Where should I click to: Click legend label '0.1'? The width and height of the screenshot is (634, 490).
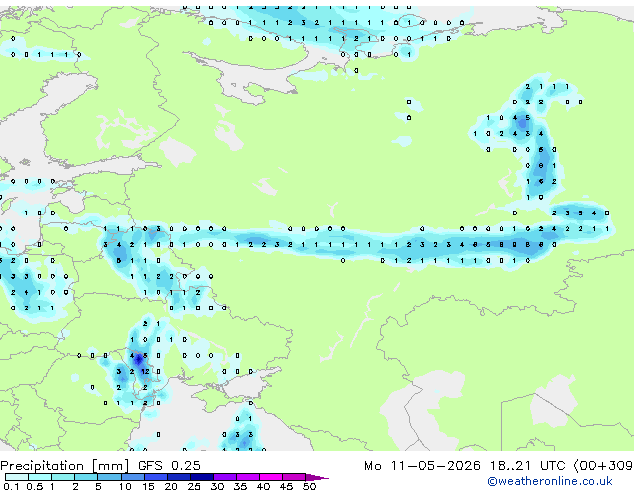coord(12,486)
